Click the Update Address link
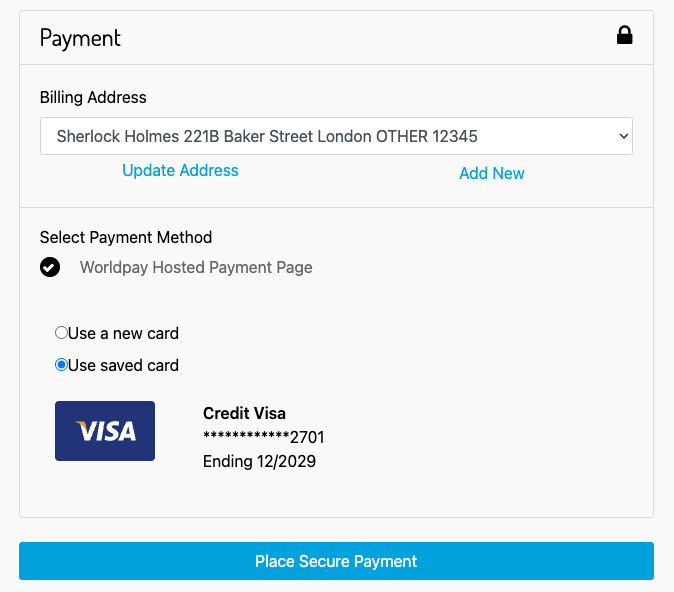674x592 pixels. coord(180,170)
